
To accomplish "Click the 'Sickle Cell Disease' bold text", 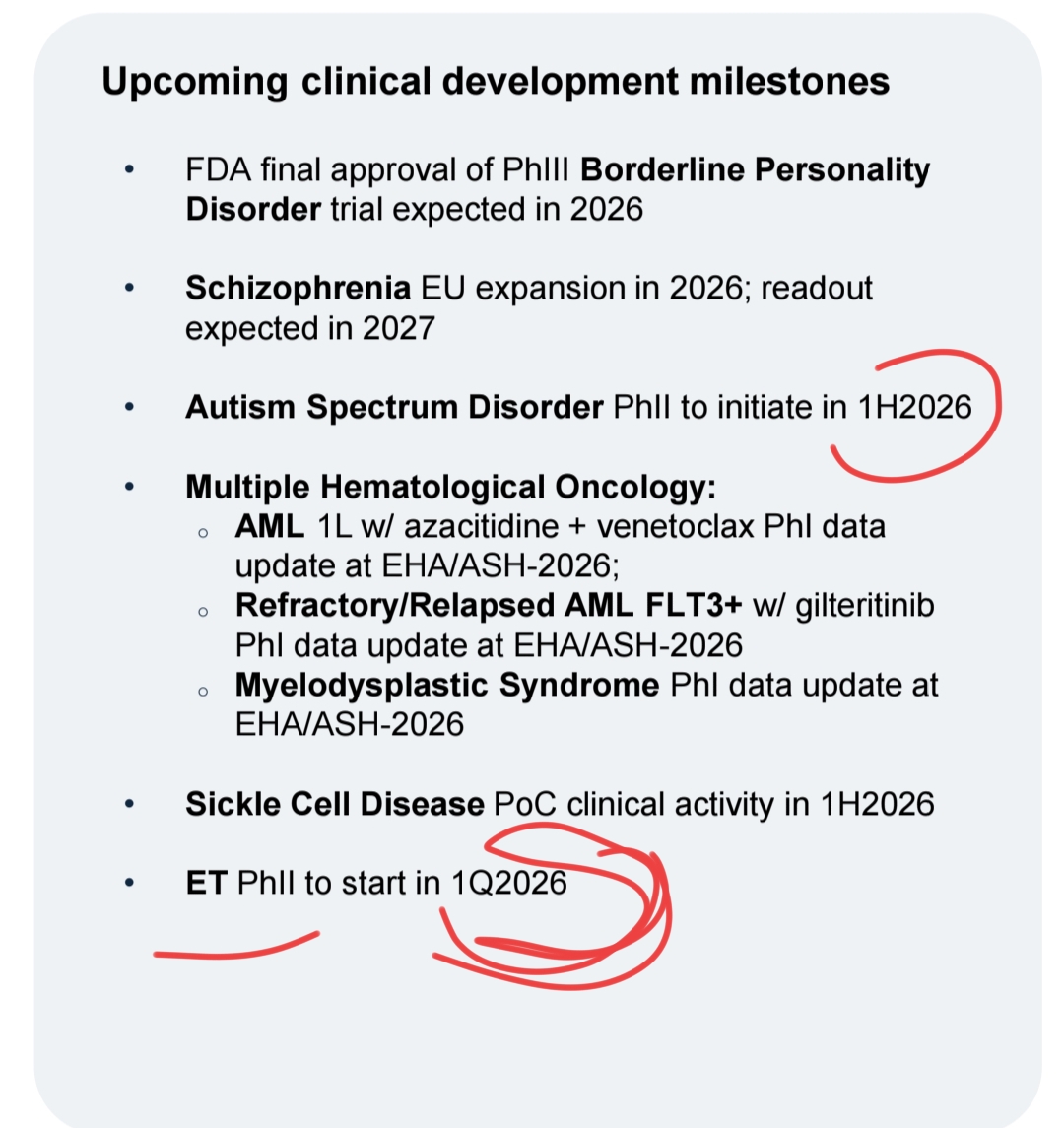I will point(335,804).
